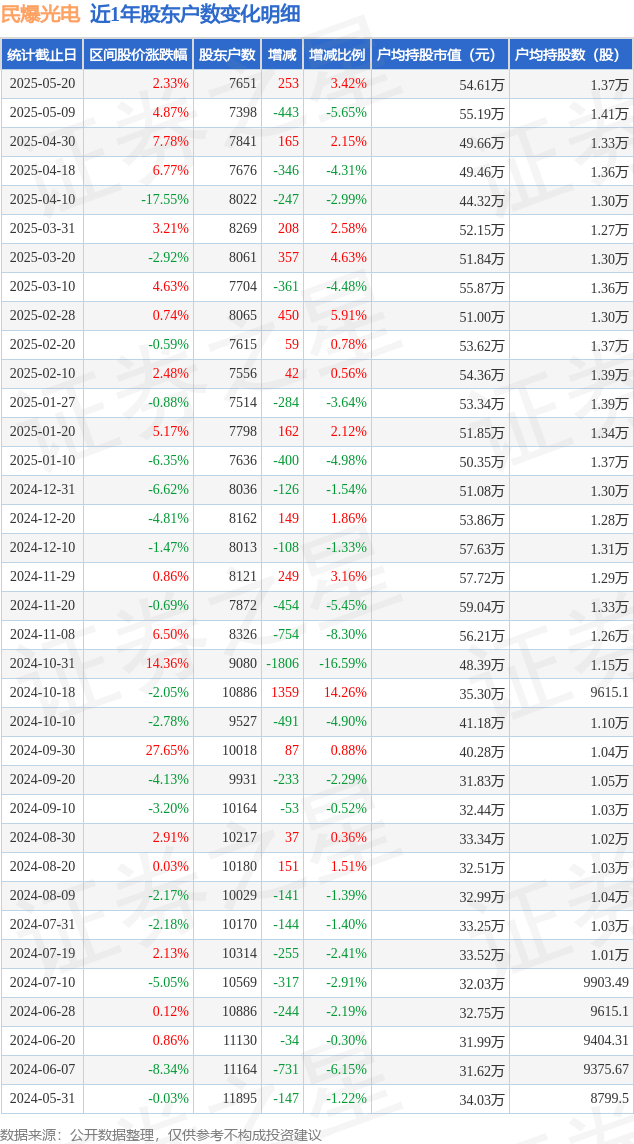Click the 2024-05-31 date cell

42,1099
